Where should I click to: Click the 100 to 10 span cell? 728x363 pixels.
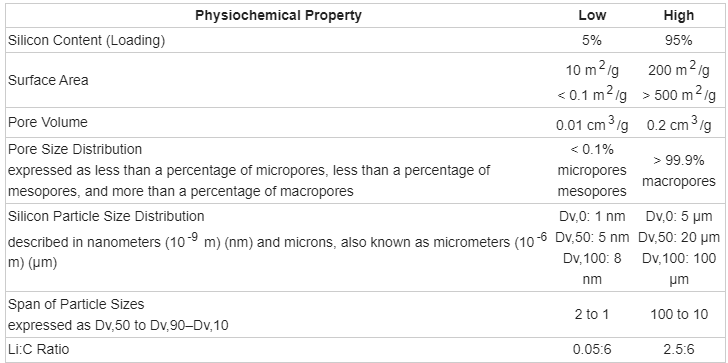(679, 315)
